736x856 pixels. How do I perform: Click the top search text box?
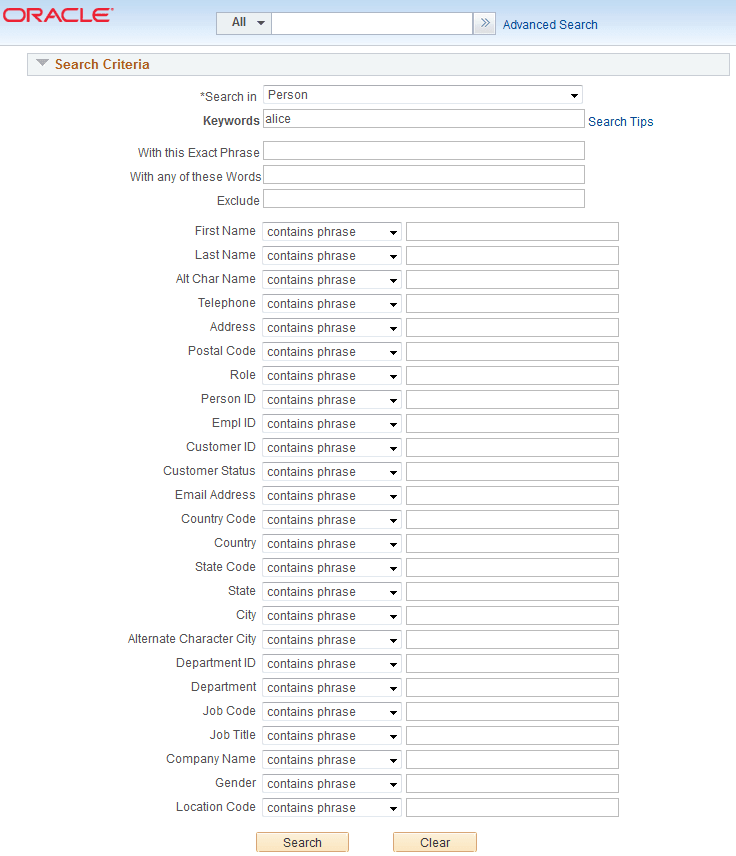pos(372,22)
